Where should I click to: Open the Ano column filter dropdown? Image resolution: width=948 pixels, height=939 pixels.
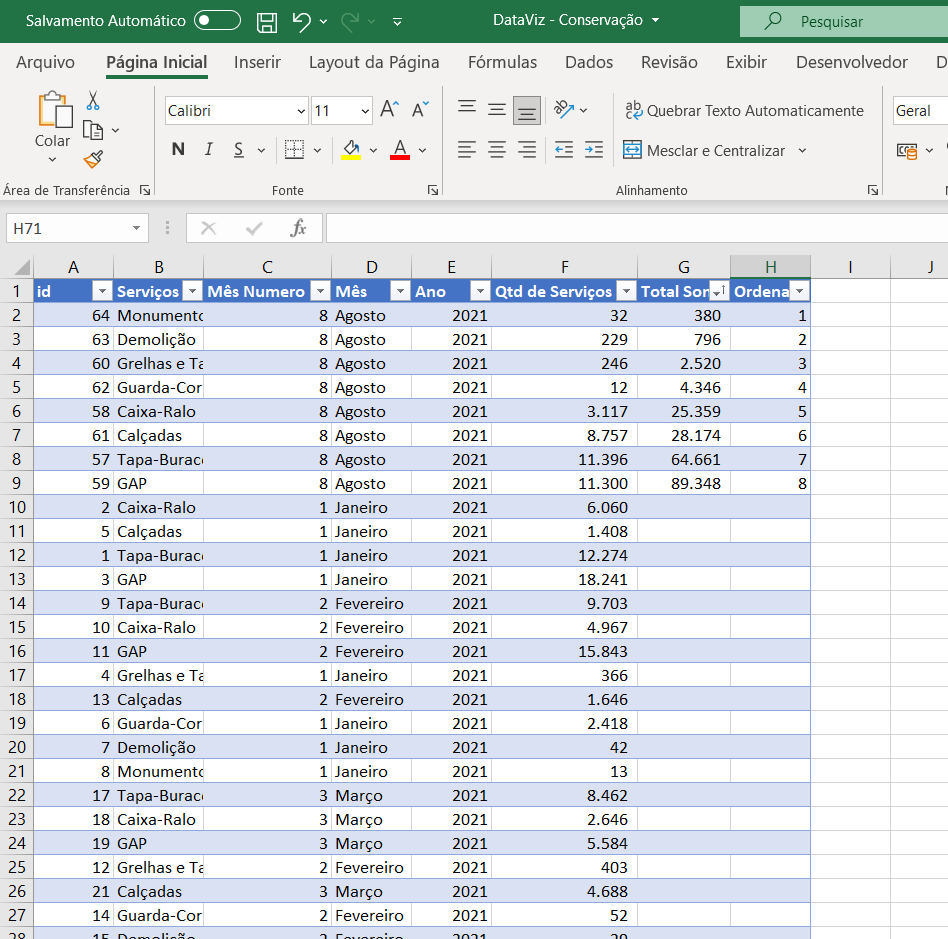point(480,291)
